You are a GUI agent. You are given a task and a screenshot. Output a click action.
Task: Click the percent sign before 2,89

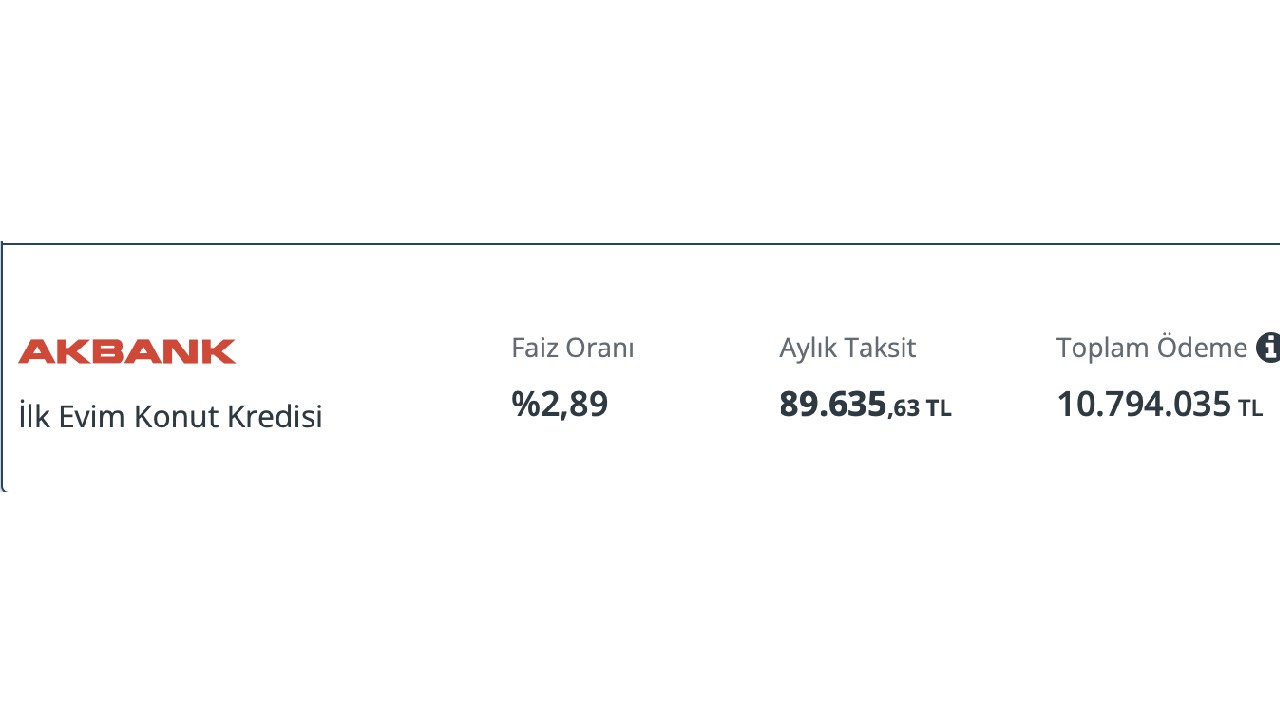click(525, 404)
